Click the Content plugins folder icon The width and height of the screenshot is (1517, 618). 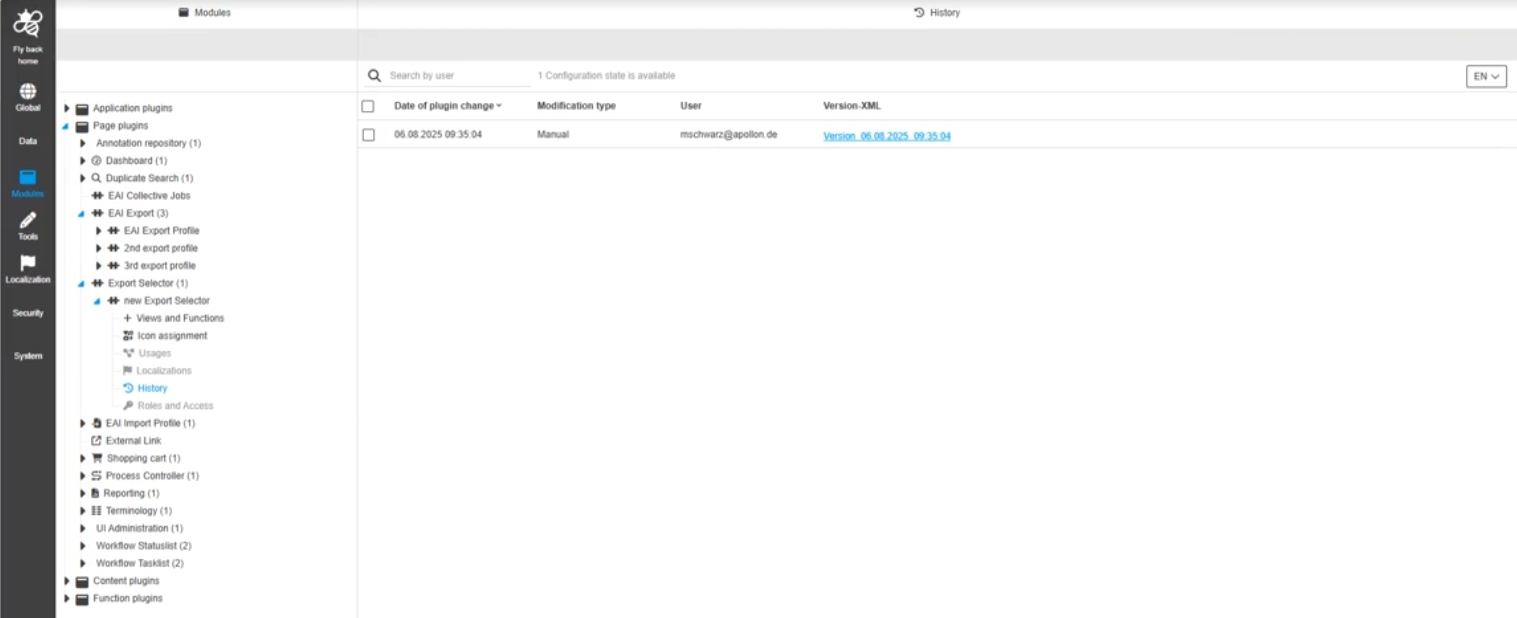tap(82, 581)
